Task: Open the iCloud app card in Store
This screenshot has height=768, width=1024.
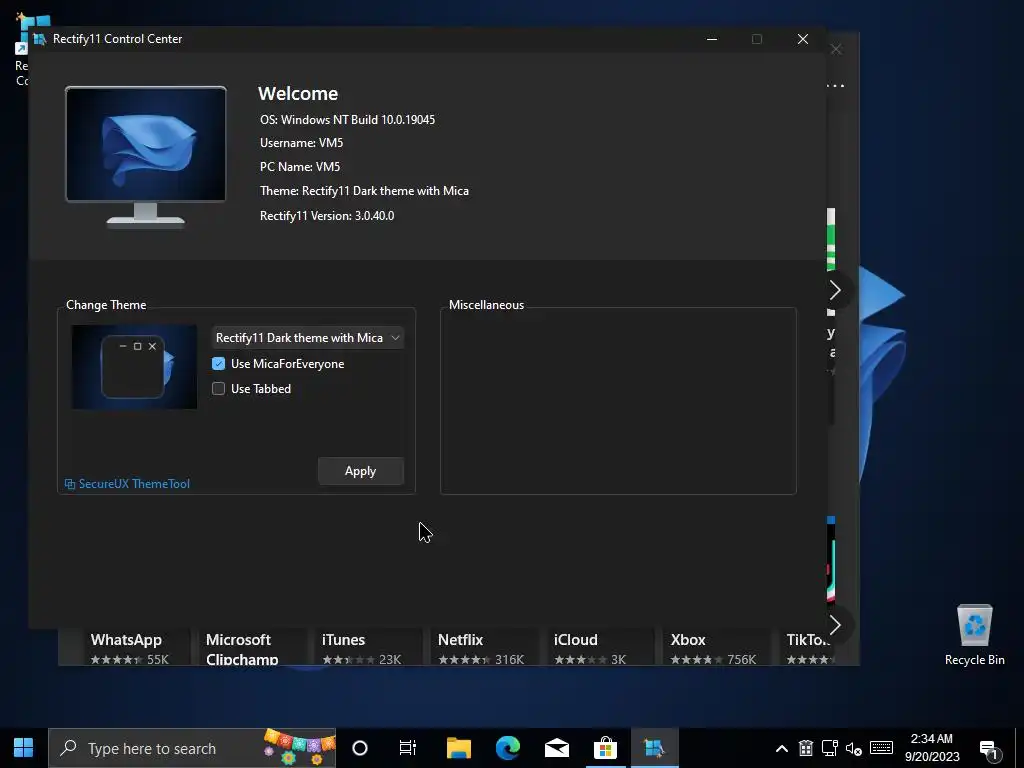Action: (601, 648)
